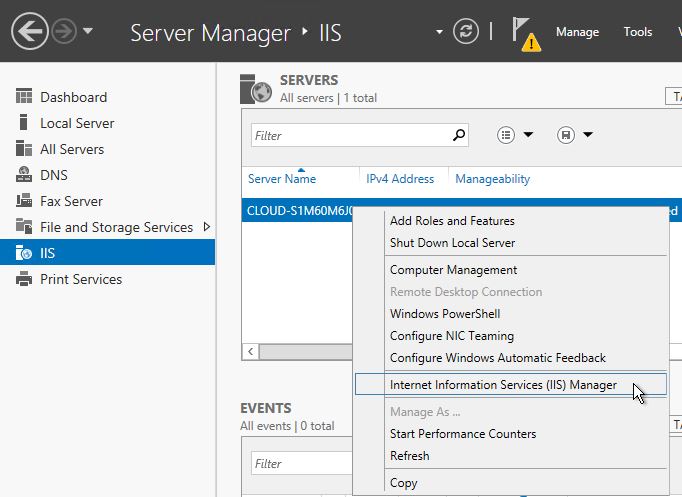Image resolution: width=682 pixels, height=497 pixels.
Task: Expand File and Storage Services arrow
Action: (x=207, y=227)
